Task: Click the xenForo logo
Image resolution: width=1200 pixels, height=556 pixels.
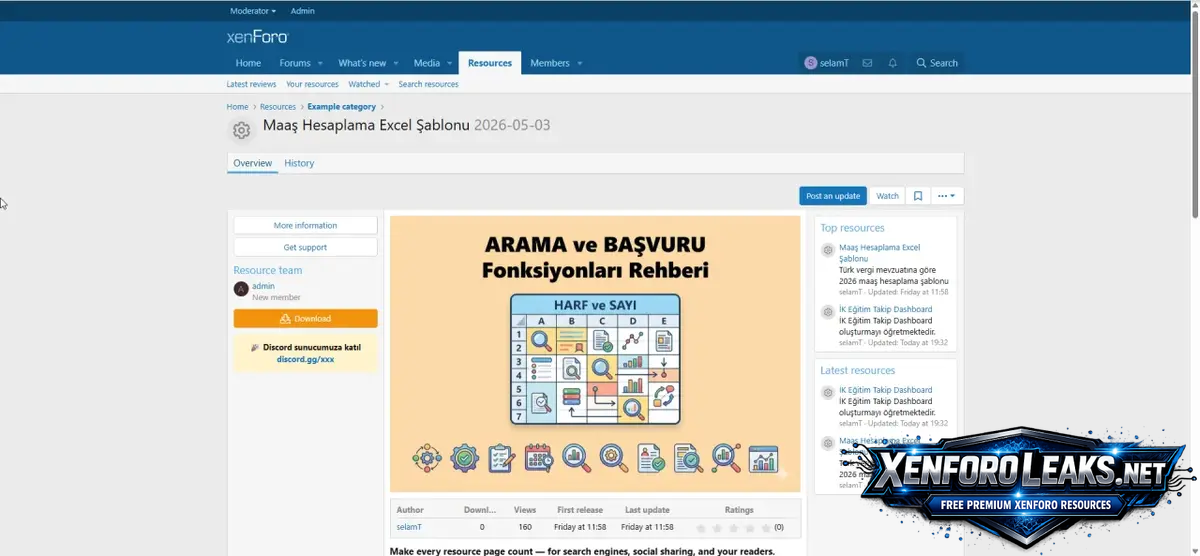Action: [x=257, y=37]
